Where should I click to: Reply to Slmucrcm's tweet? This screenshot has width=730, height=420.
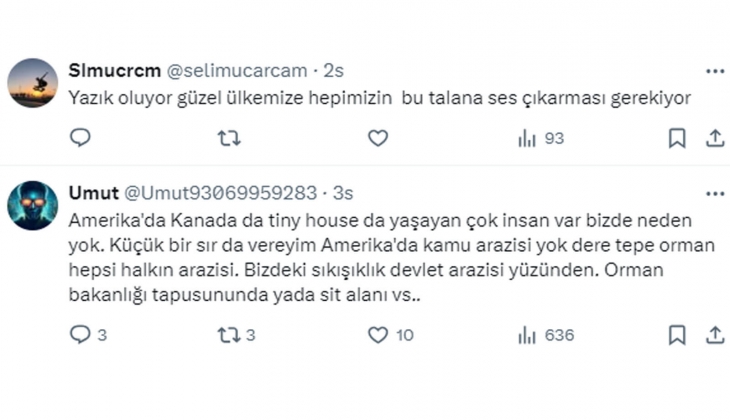point(80,139)
